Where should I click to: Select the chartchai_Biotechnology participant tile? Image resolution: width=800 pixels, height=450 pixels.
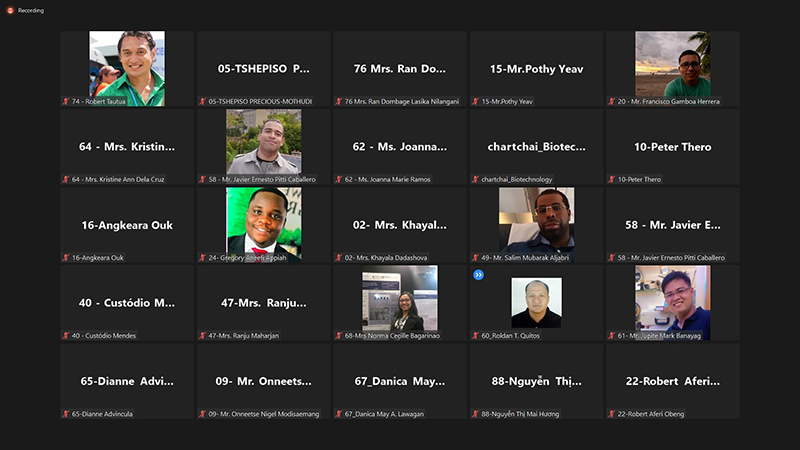tap(536, 147)
